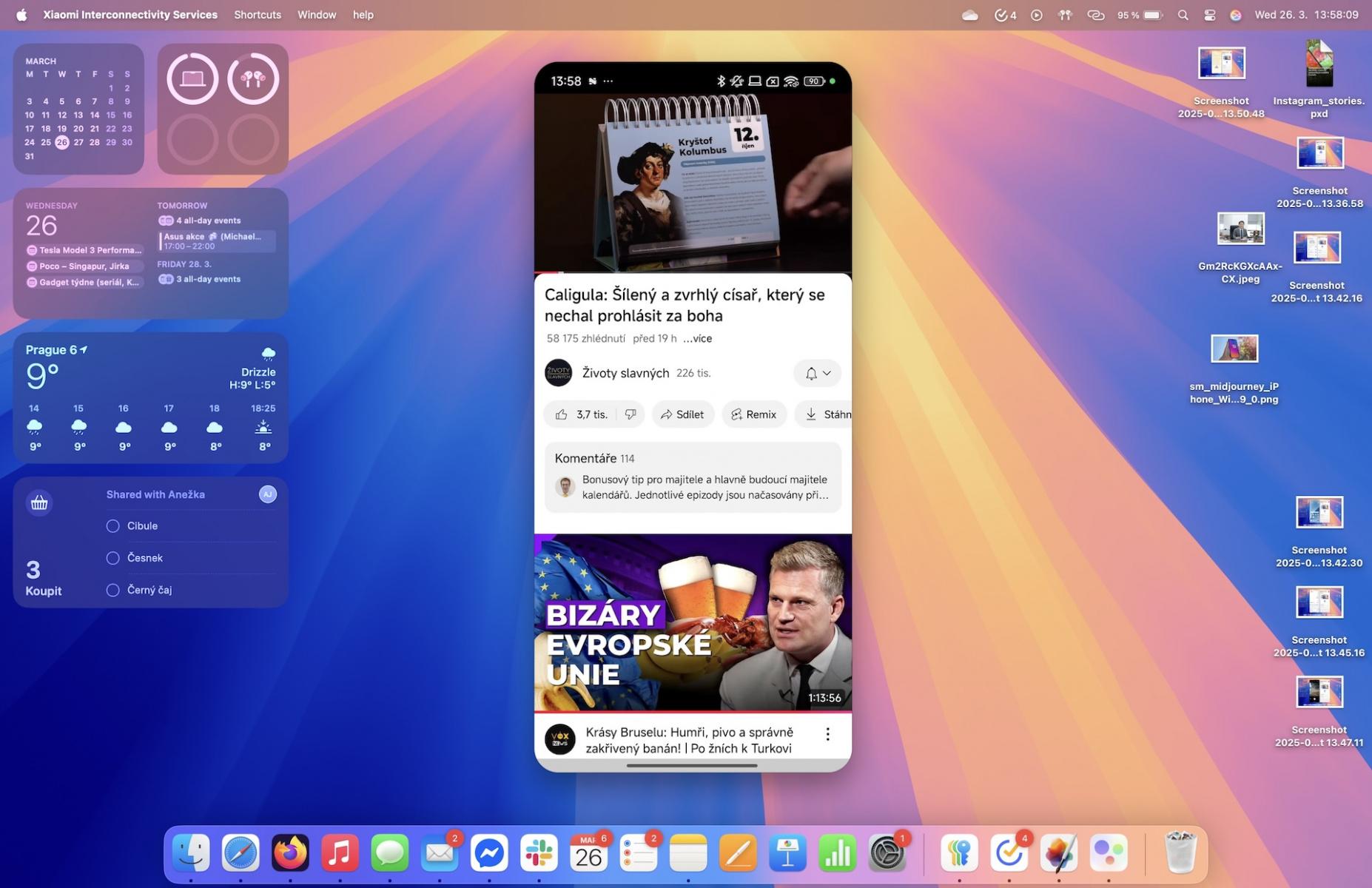Open the help menu
Screen dimensions: 1372x888
[x=363, y=15]
